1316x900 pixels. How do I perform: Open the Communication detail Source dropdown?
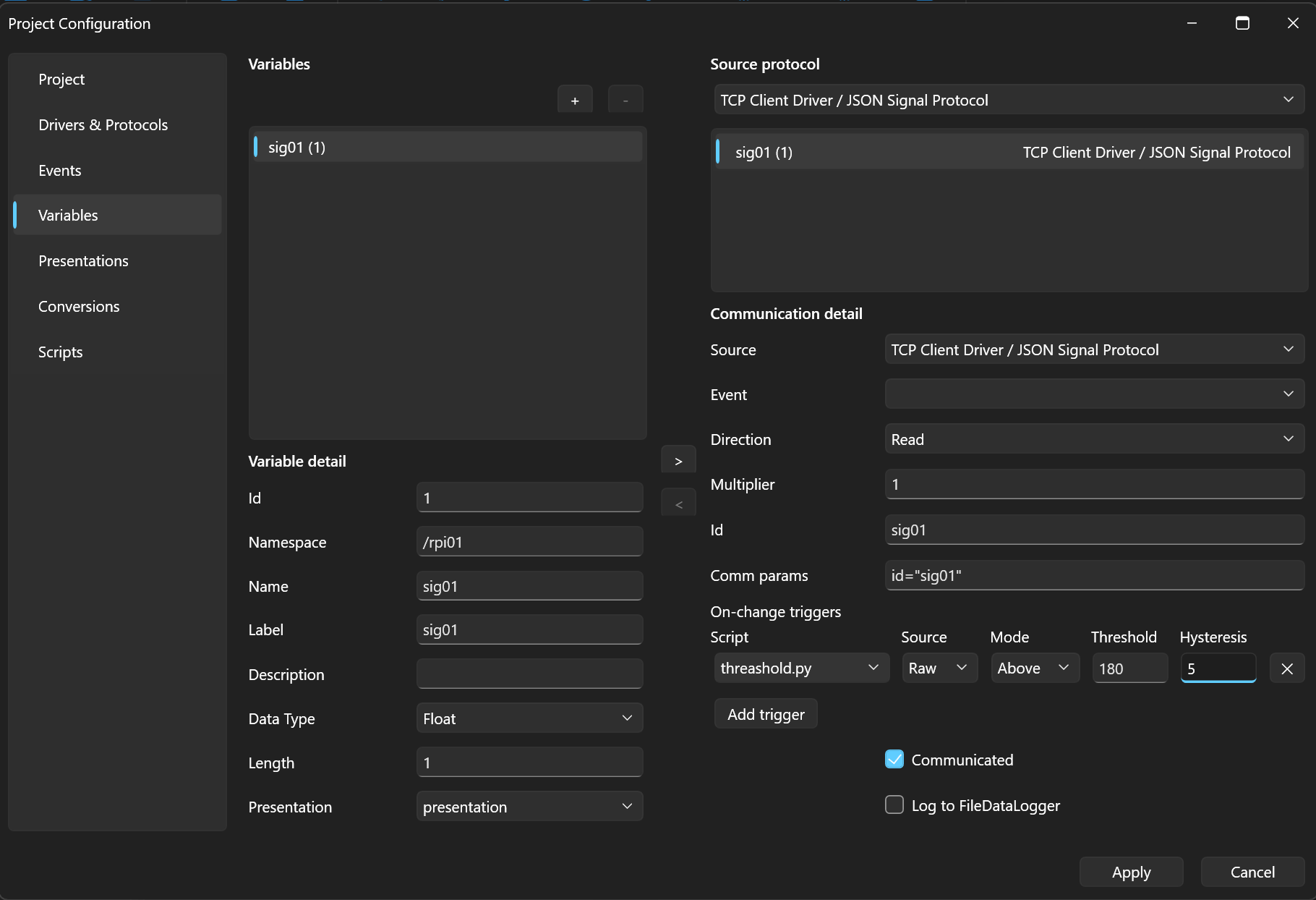tap(1095, 349)
